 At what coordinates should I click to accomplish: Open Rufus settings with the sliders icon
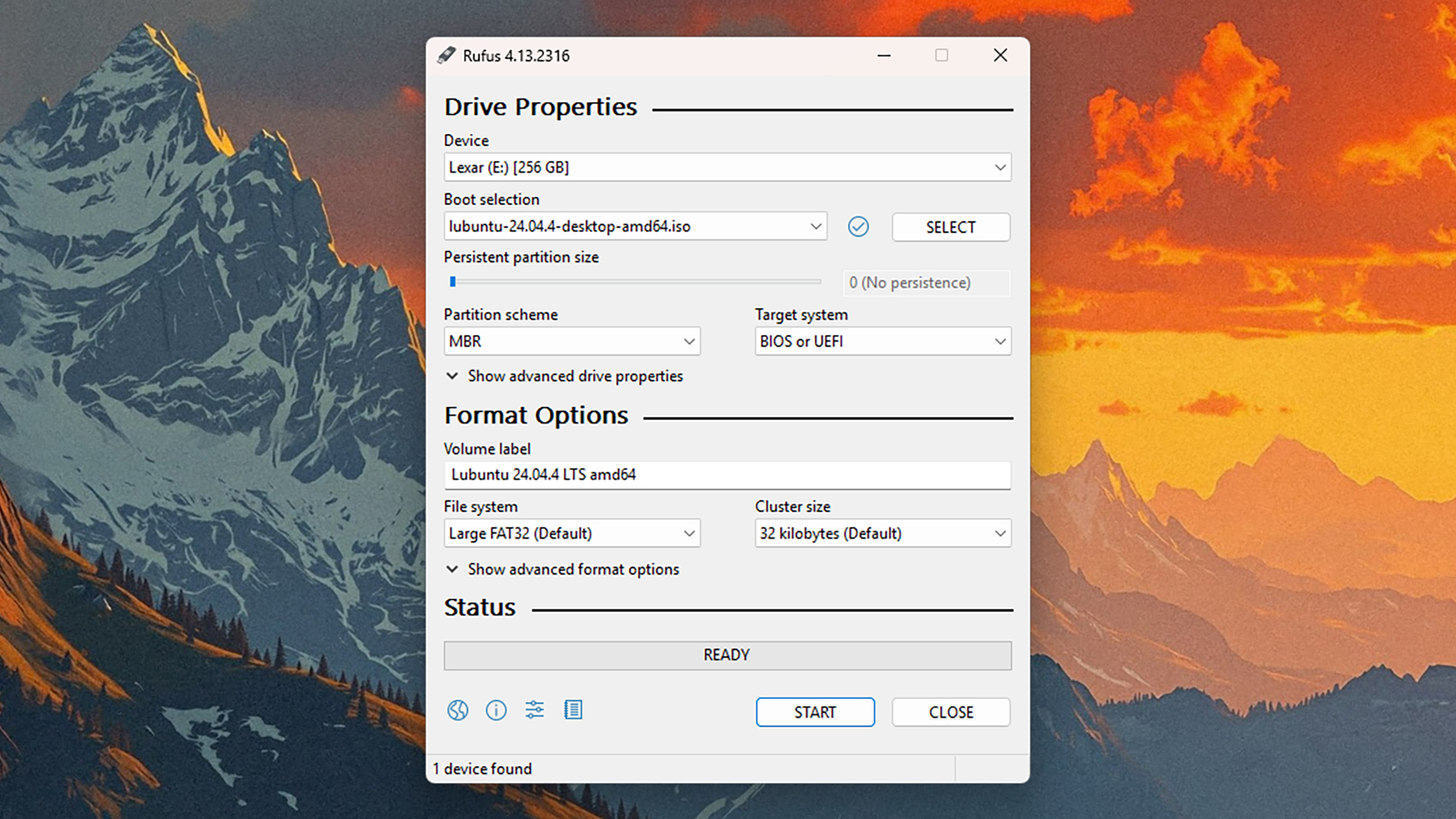(534, 710)
